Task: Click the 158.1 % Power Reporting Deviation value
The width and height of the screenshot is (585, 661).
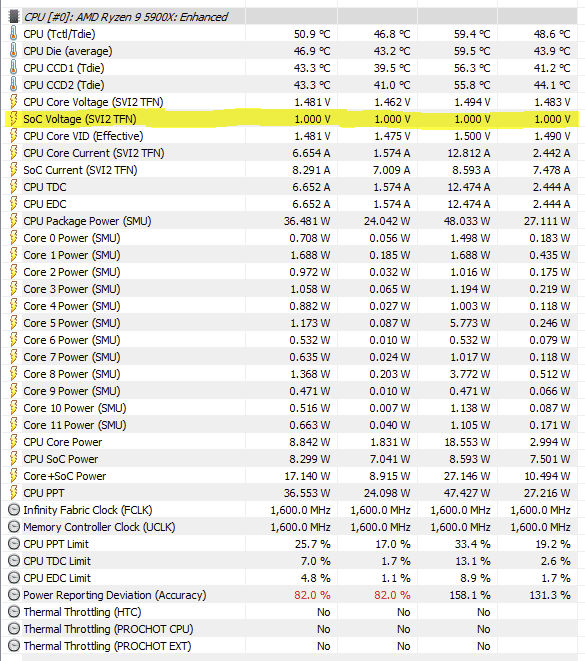Action: tap(470, 595)
